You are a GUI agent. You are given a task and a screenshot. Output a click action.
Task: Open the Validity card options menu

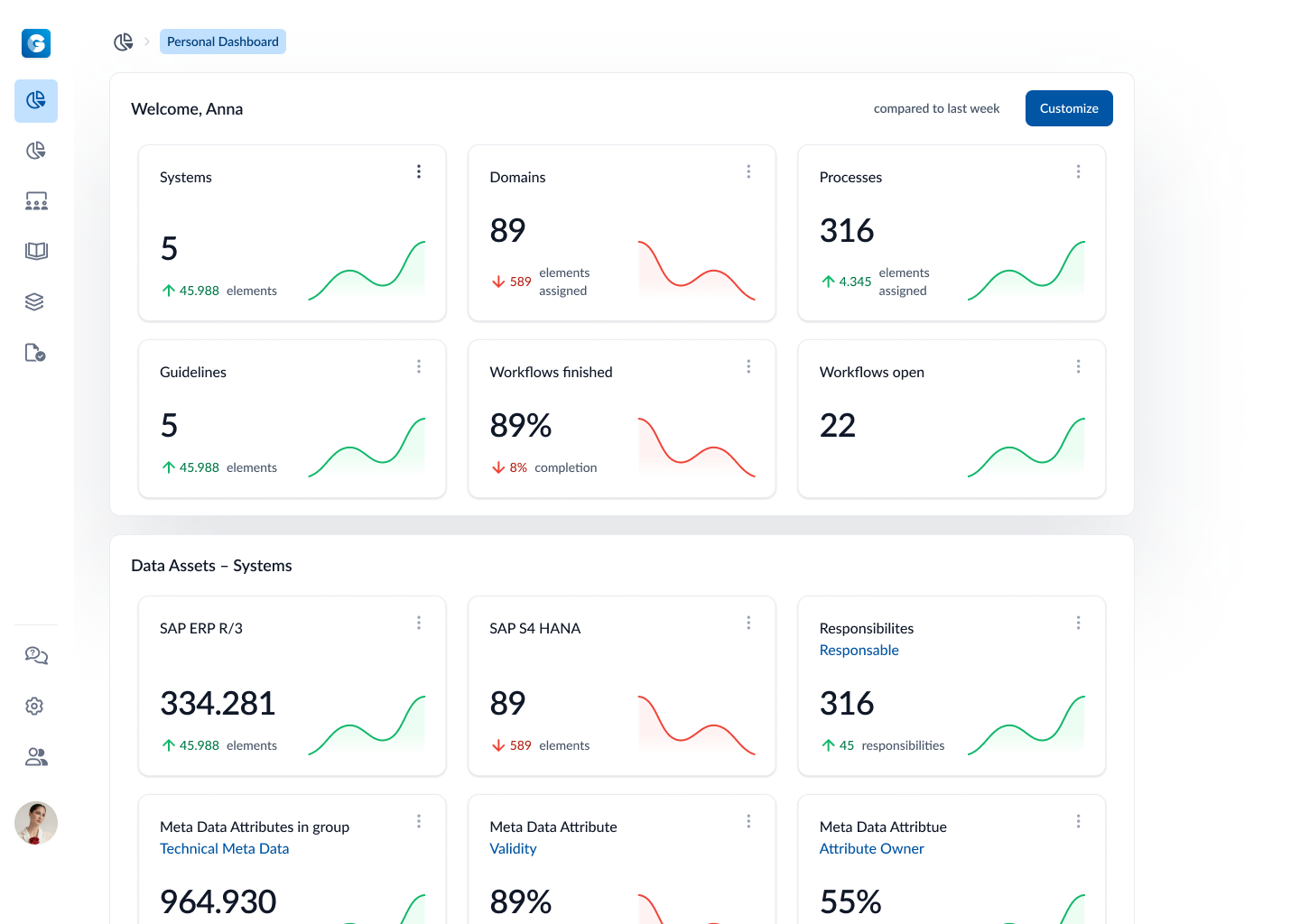(748, 821)
